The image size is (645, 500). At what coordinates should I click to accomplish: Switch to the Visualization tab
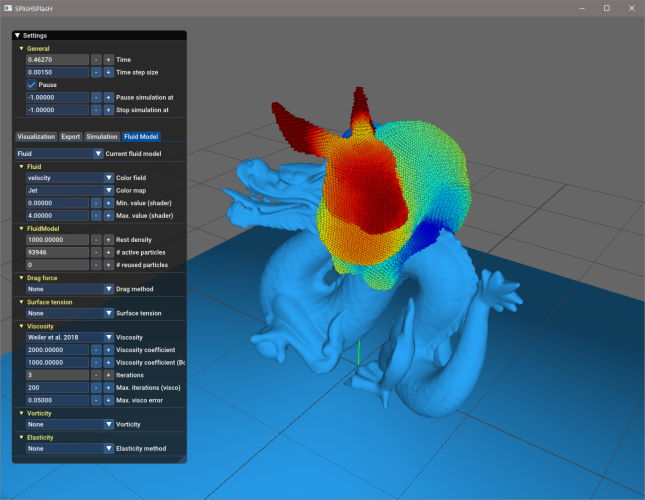(x=36, y=136)
